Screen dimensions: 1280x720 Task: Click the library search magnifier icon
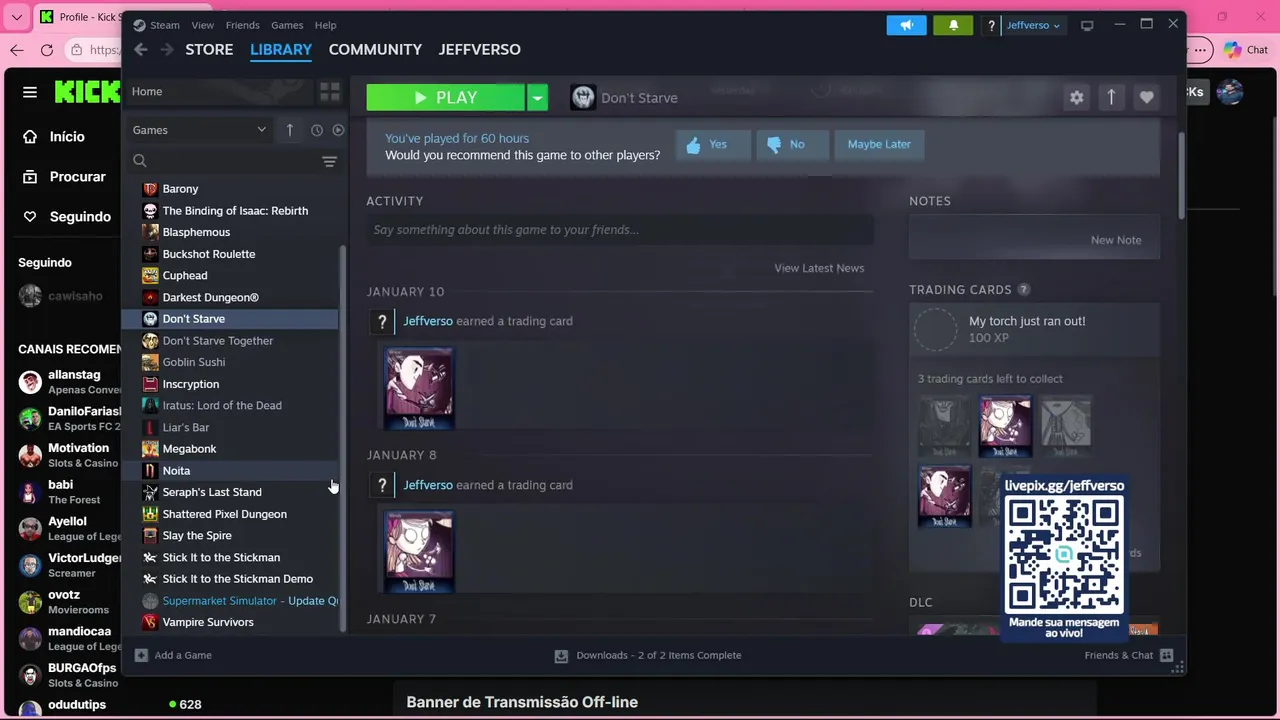click(140, 161)
